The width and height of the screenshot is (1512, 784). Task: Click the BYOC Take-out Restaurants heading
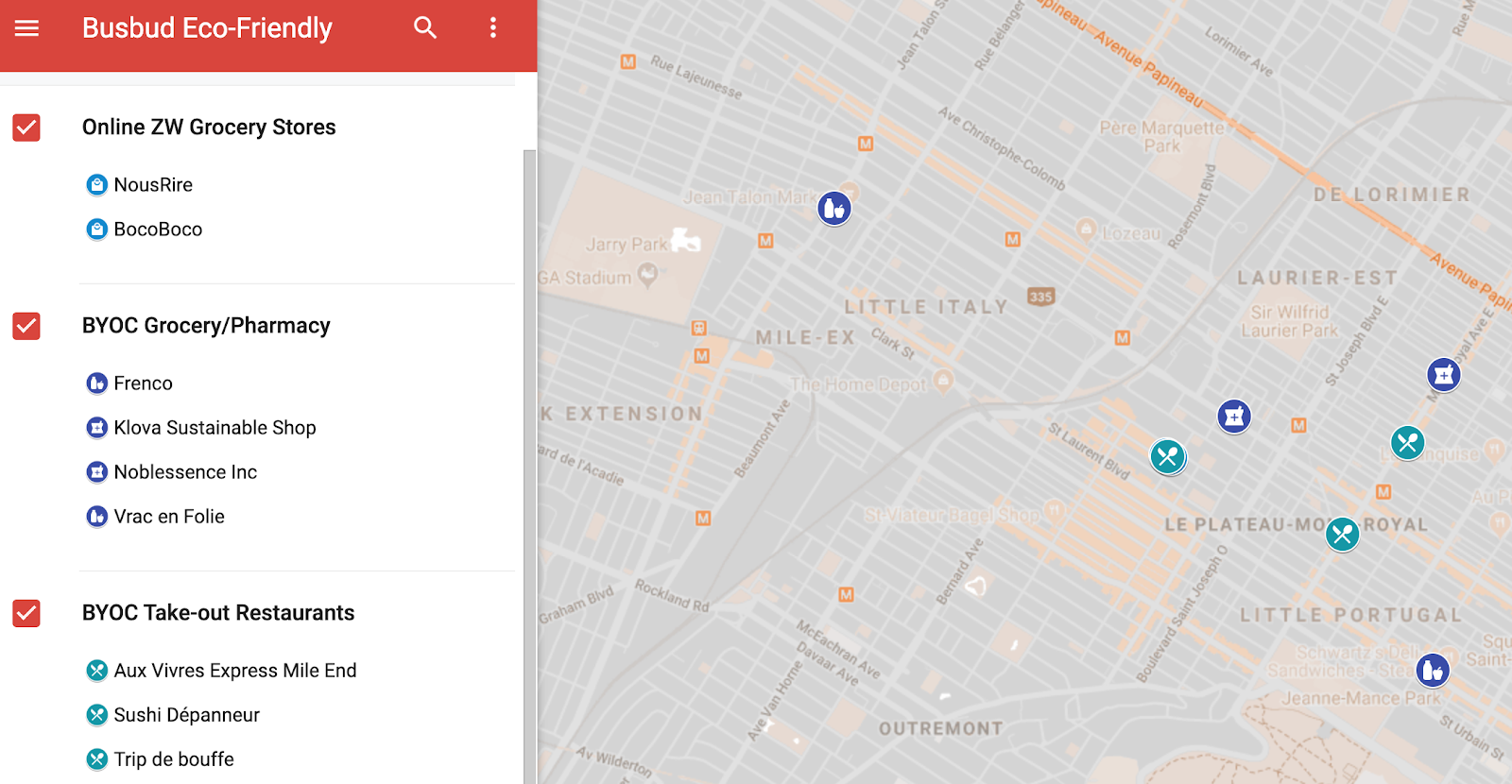(218, 613)
